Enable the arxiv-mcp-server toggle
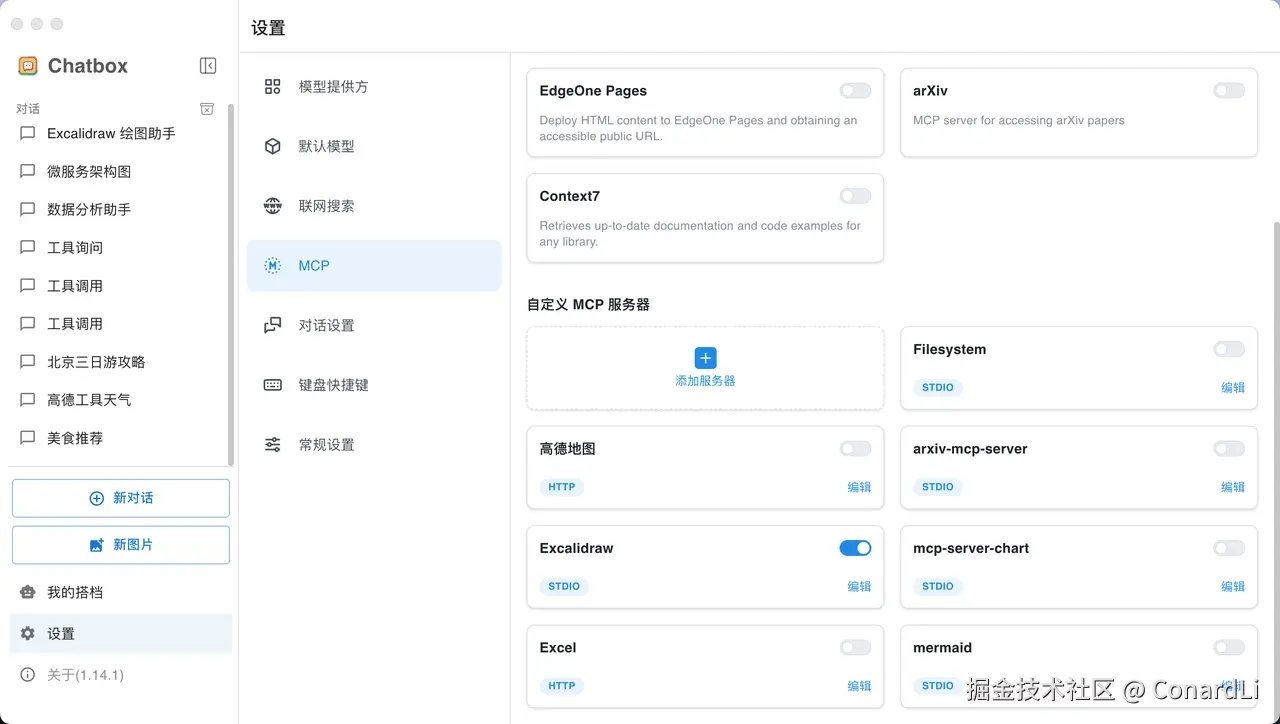The height and width of the screenshot is (724, 1280). 1229,449
